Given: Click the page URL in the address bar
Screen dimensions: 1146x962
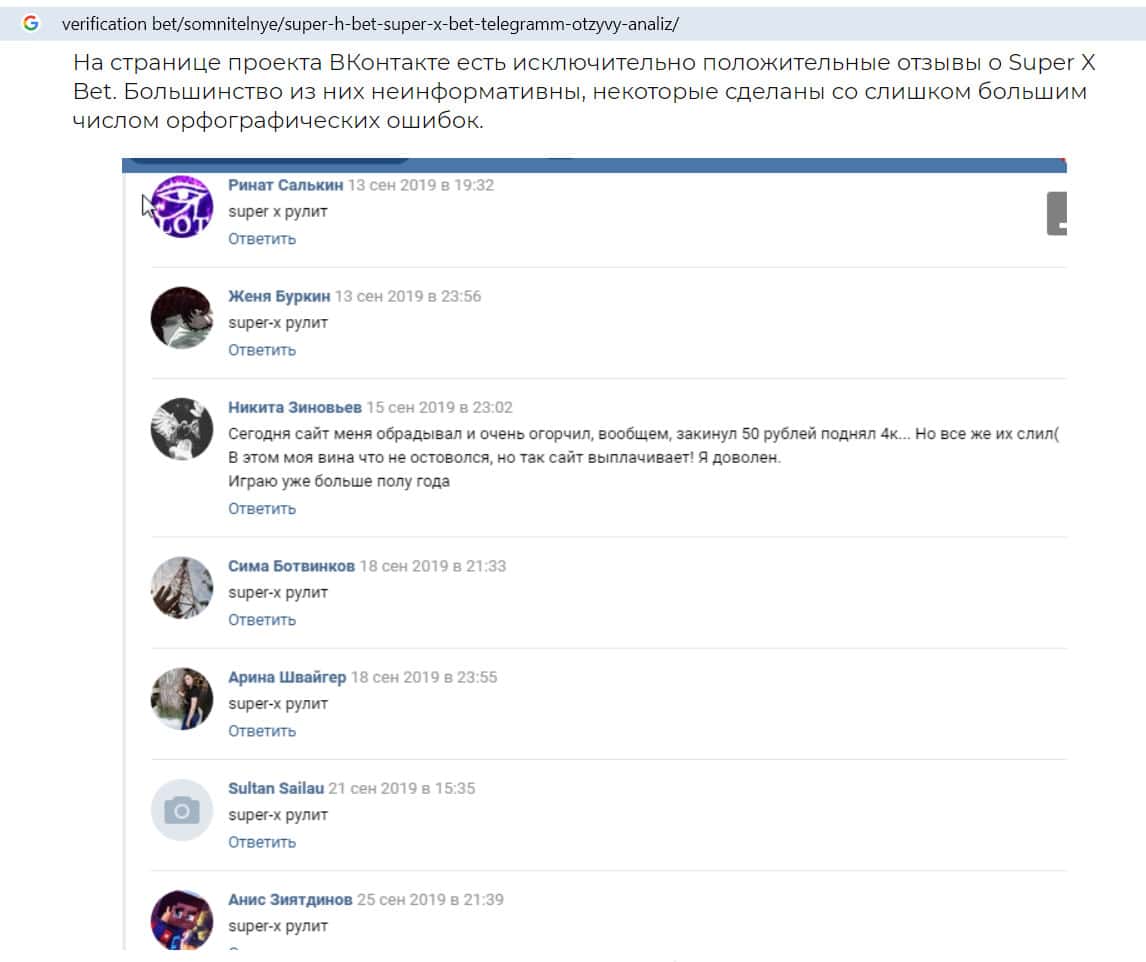Looking at the screenshot, I should (370, 24).
